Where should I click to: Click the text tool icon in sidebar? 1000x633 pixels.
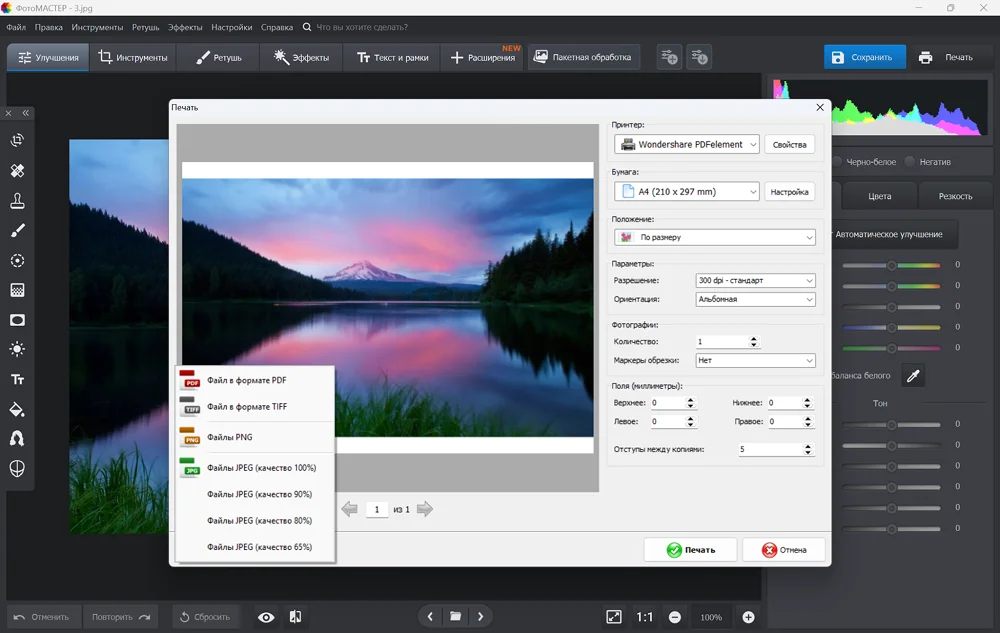coord(17,380)
